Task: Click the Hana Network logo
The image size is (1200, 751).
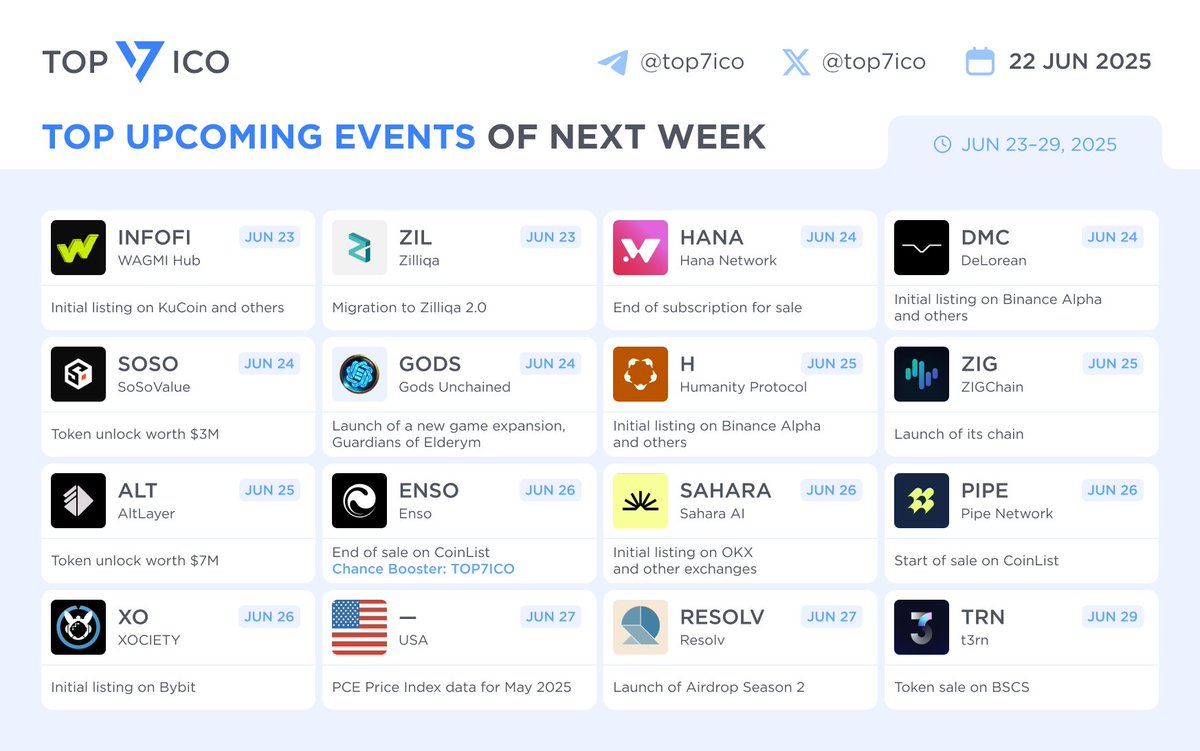Action: 640,247
